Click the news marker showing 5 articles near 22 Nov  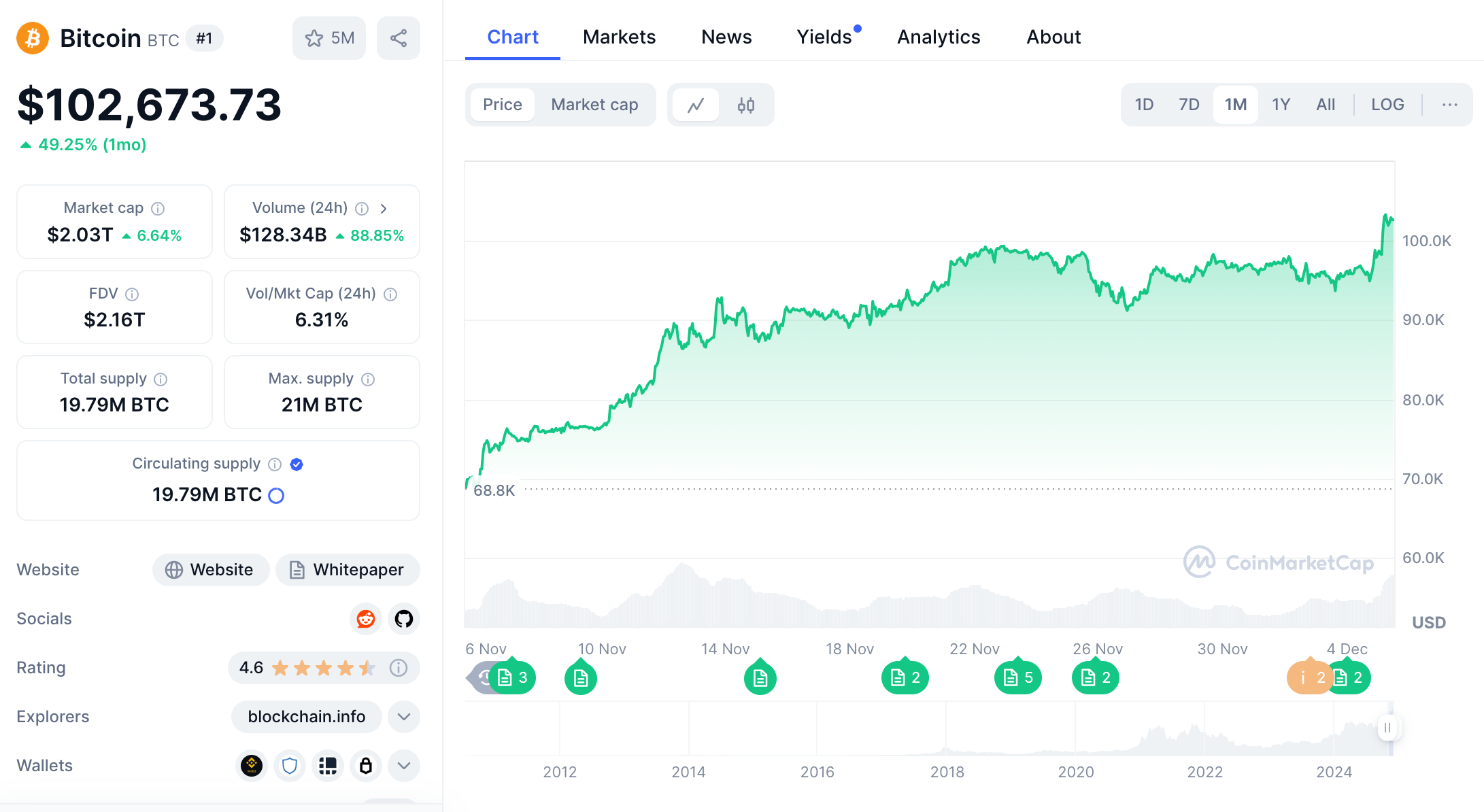click(x=1017, y=677)
